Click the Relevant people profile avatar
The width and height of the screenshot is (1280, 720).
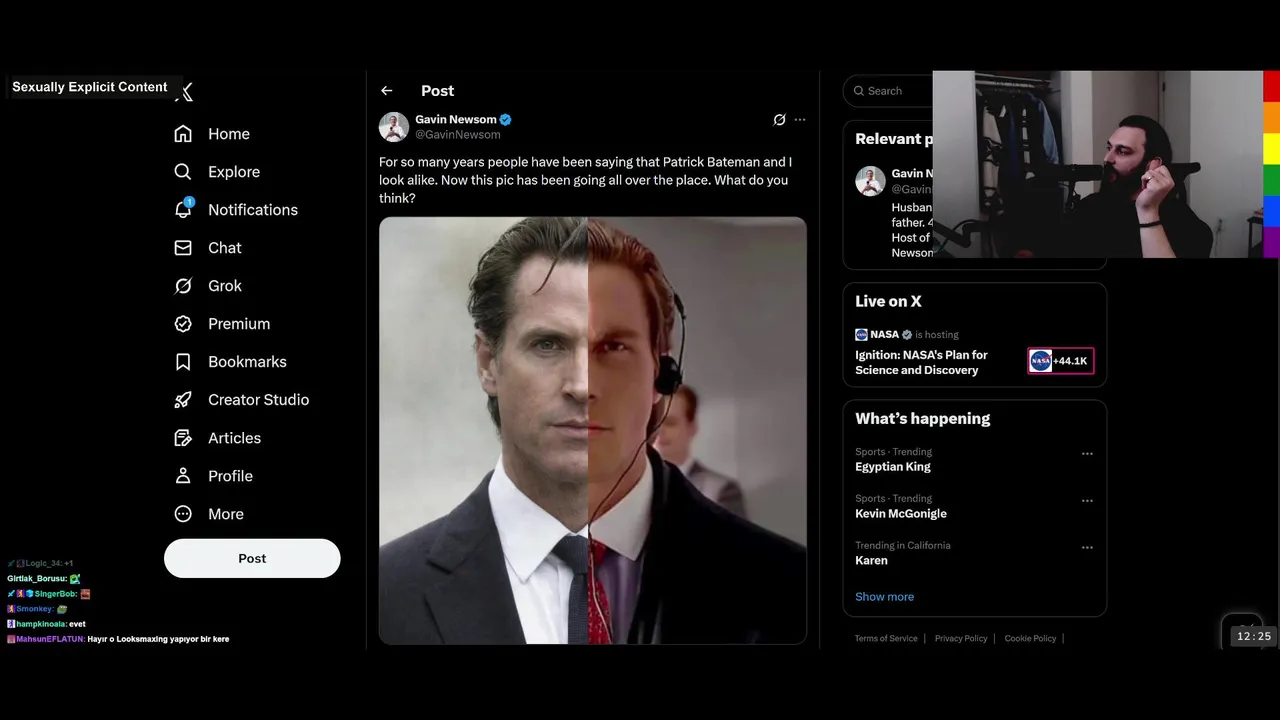[870, 181]
